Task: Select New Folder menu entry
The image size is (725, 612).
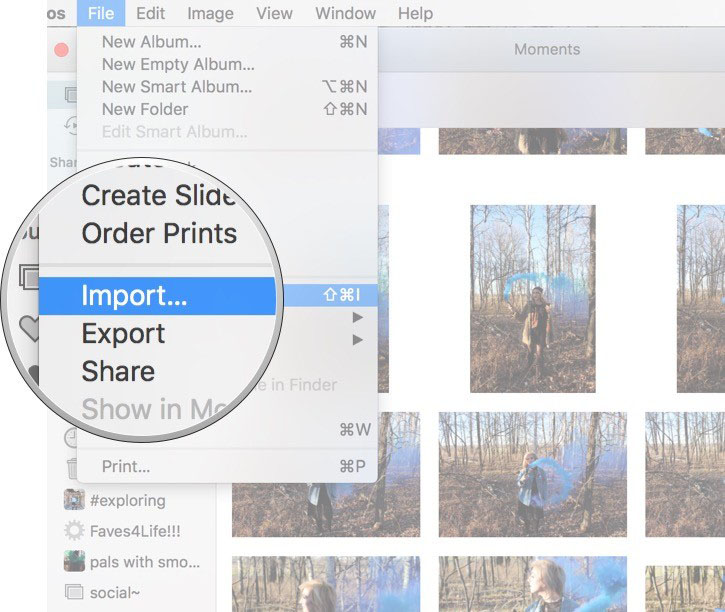Action: click(x=227, y=109)
